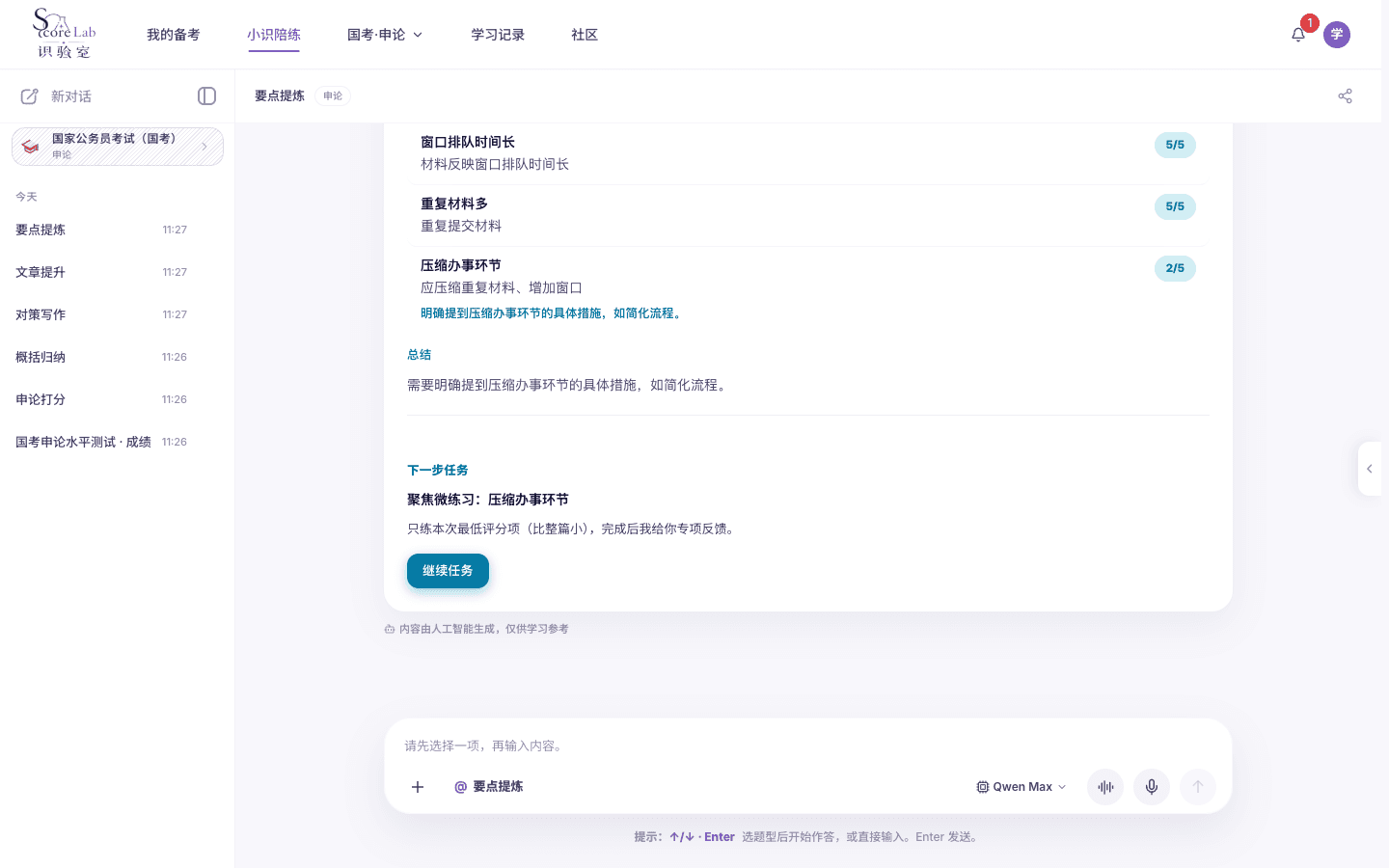Click the 申论 tag beside the 要点提炼 title

[333, 95]
